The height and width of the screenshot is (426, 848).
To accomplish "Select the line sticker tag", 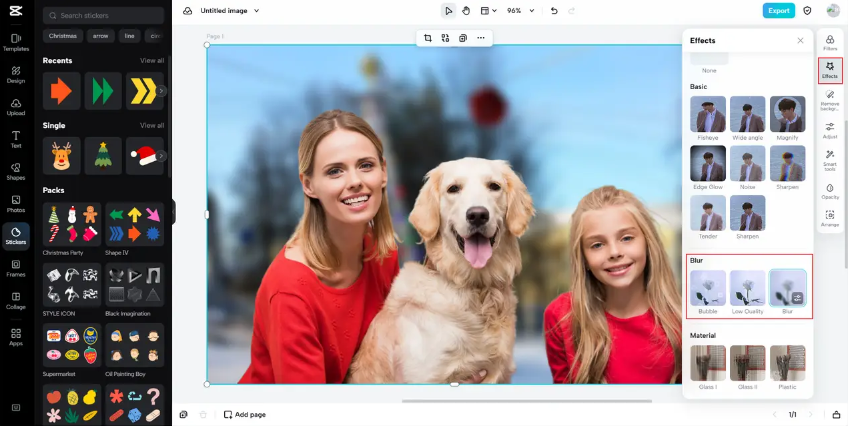I will tap(130, 36).
